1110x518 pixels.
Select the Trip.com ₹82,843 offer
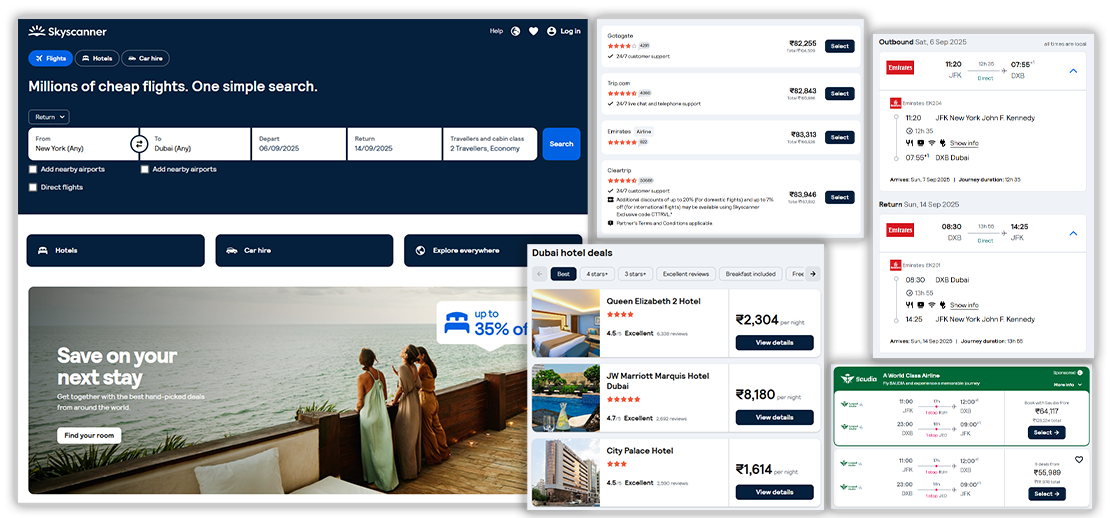coord(840,93)
